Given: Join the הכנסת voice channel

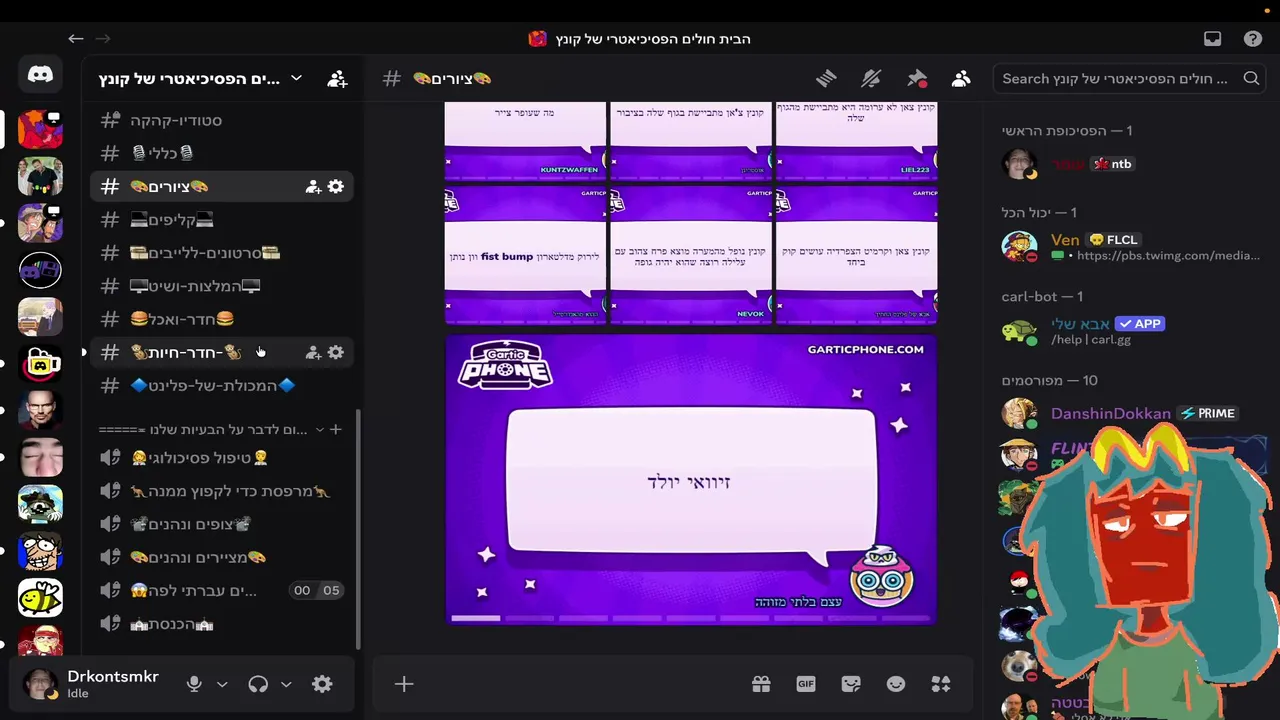Looking at the screenshot, I should 222,624.
